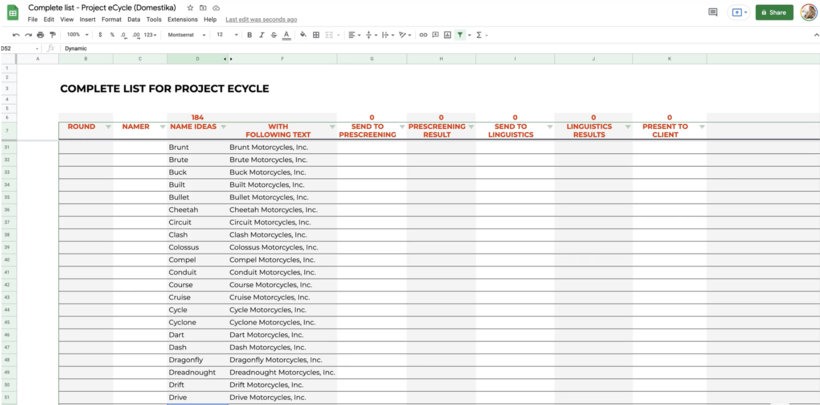
Task: Open the Borders tool
Action: point(316,35)
